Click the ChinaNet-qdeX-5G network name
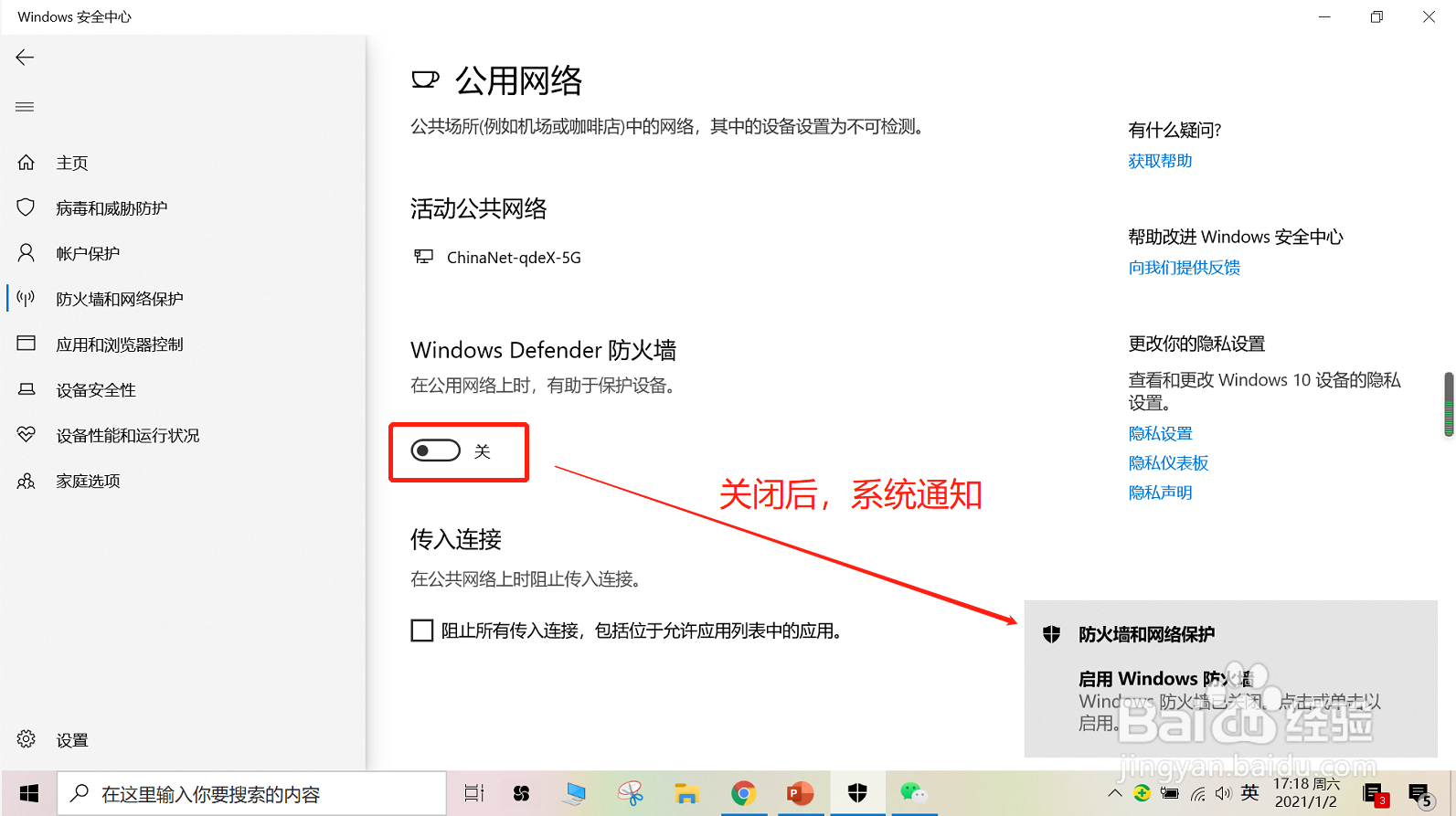This screenshot has height=816, width=1456. coord(514,258)
